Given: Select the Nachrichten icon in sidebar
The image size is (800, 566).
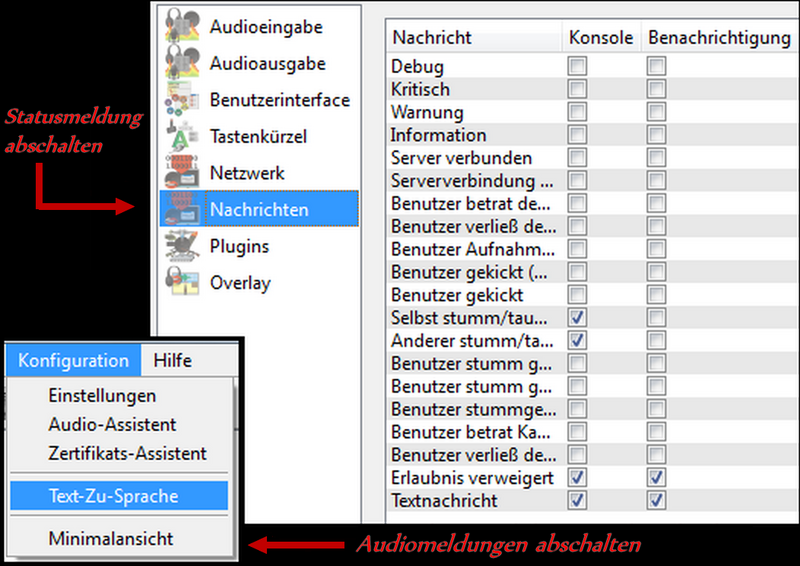Looking at the screenshot, I should click(x=182, y=209).
